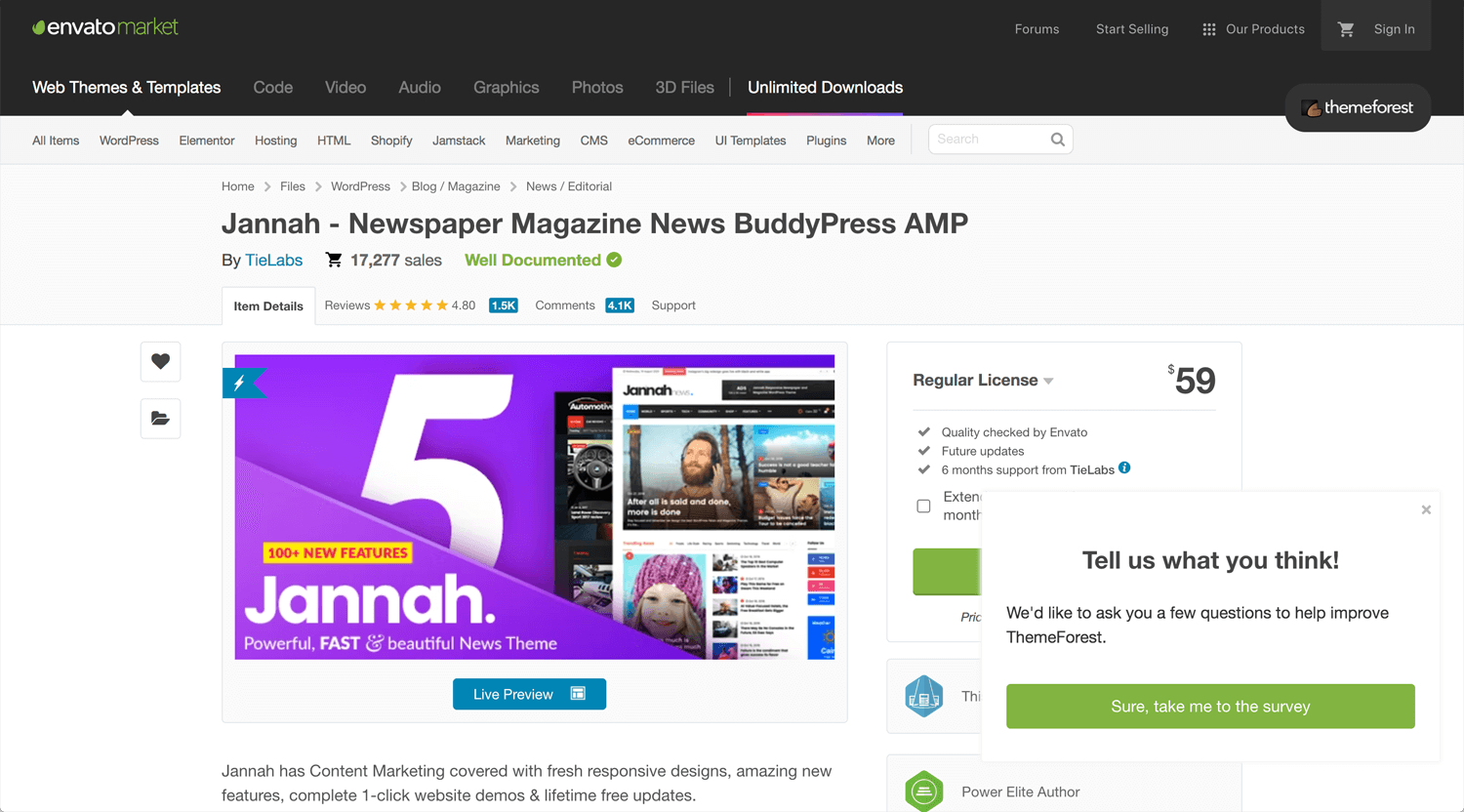The image size is (1464, 812).
Task: Click the News / Editorial breadcrumb
Action: click(569, 186)
